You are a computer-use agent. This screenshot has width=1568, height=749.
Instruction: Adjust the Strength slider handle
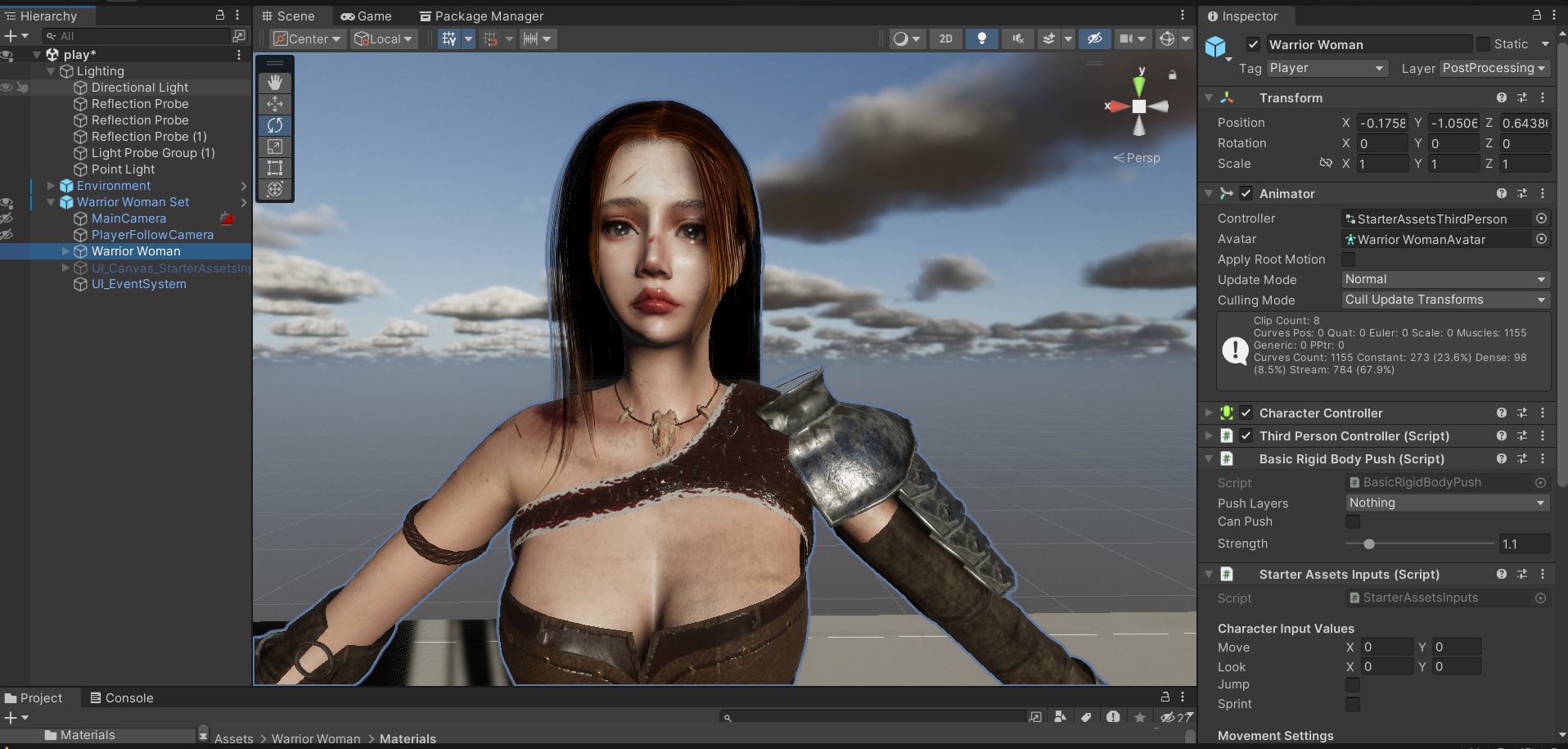coord(1369,544)
